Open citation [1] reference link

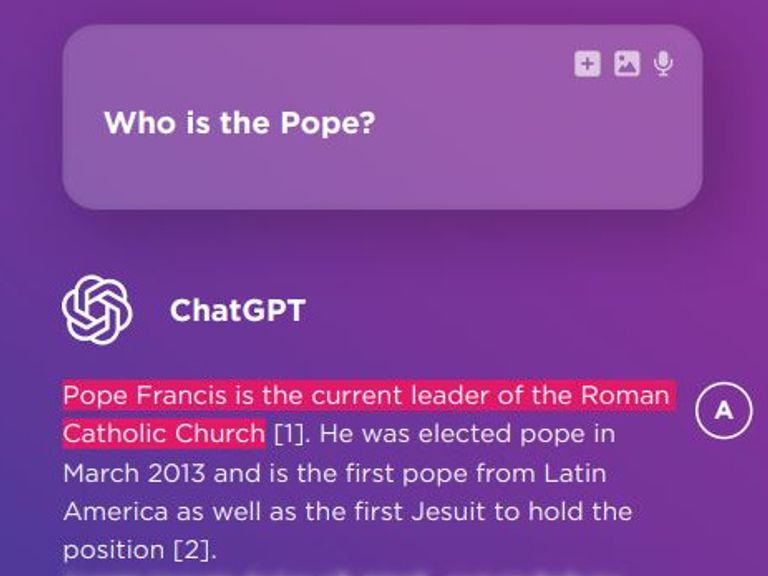288,435
